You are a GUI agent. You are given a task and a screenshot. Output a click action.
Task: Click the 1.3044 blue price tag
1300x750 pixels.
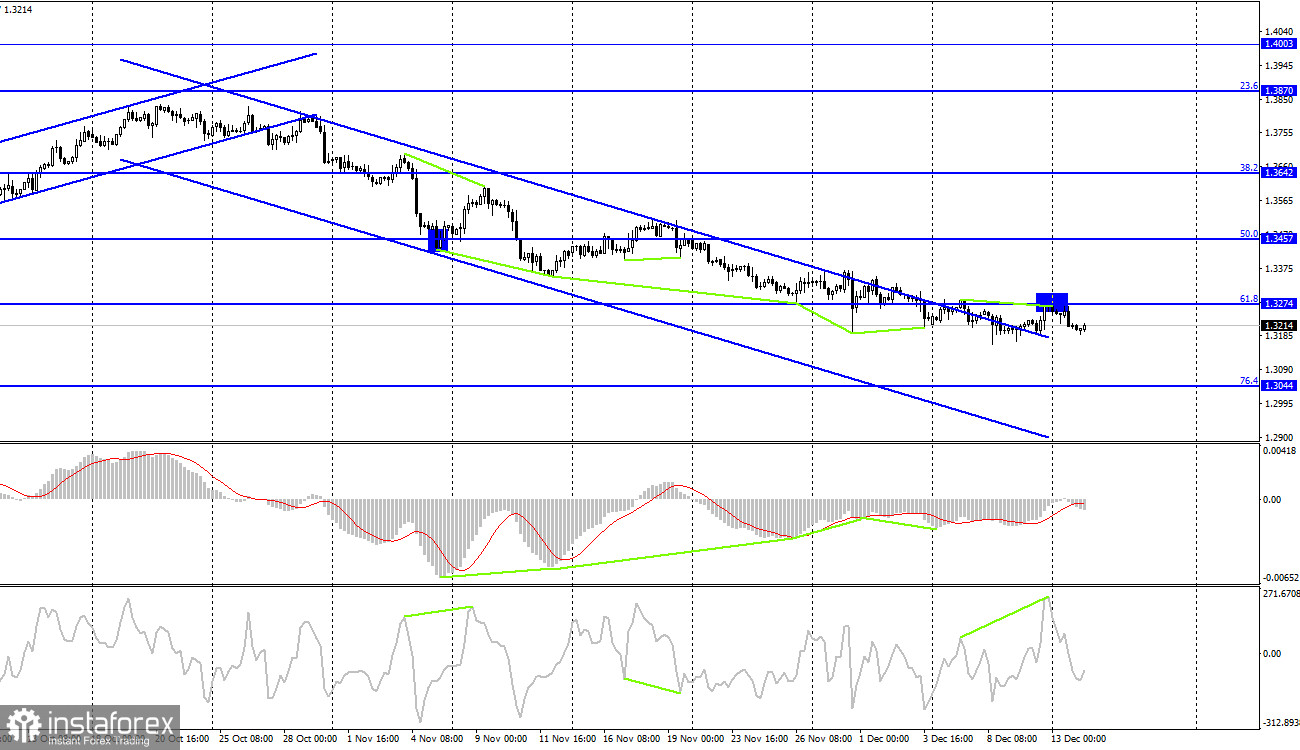coord(1279,386)
